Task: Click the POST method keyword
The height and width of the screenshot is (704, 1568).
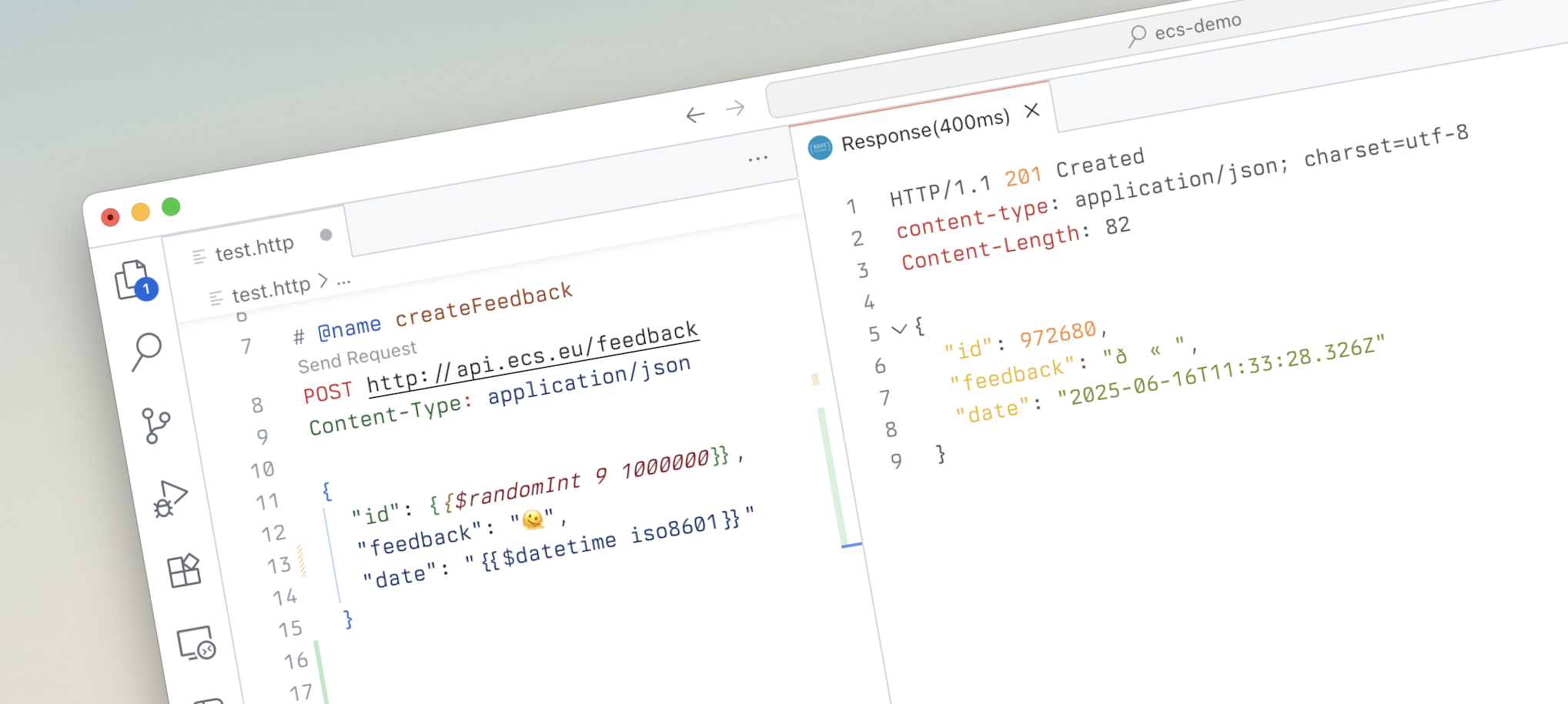Action: pyautogui.click(x=328, y=392)
